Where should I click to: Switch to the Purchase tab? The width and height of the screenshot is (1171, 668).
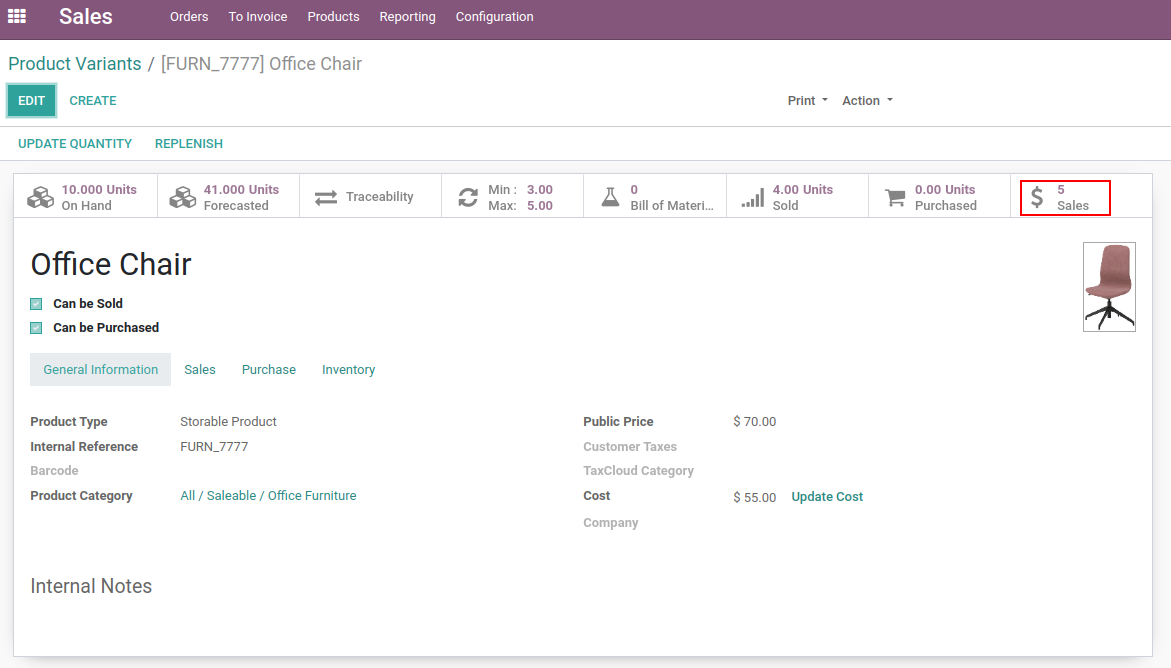pos(268,370)
